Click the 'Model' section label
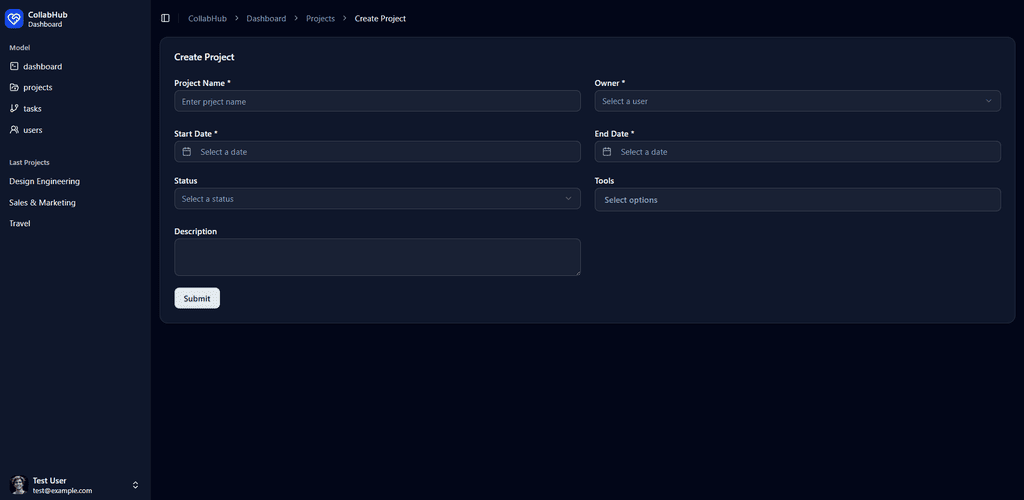 click(x=20, y=47)
